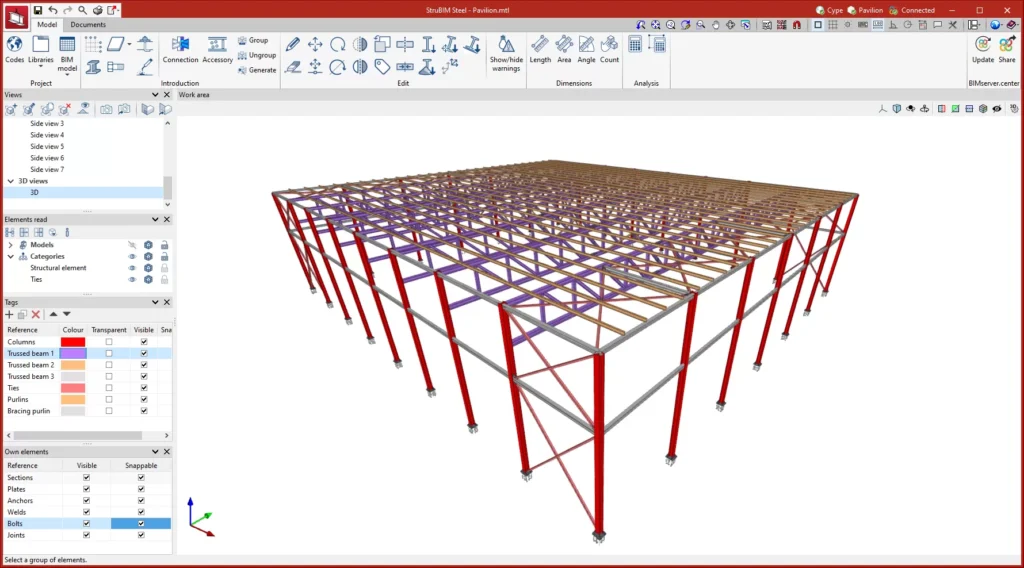The height and width of the screenshot is (568, 1024).
Task: Toggle Transparent checkbox for Columns tag
Action: point(109,342)
